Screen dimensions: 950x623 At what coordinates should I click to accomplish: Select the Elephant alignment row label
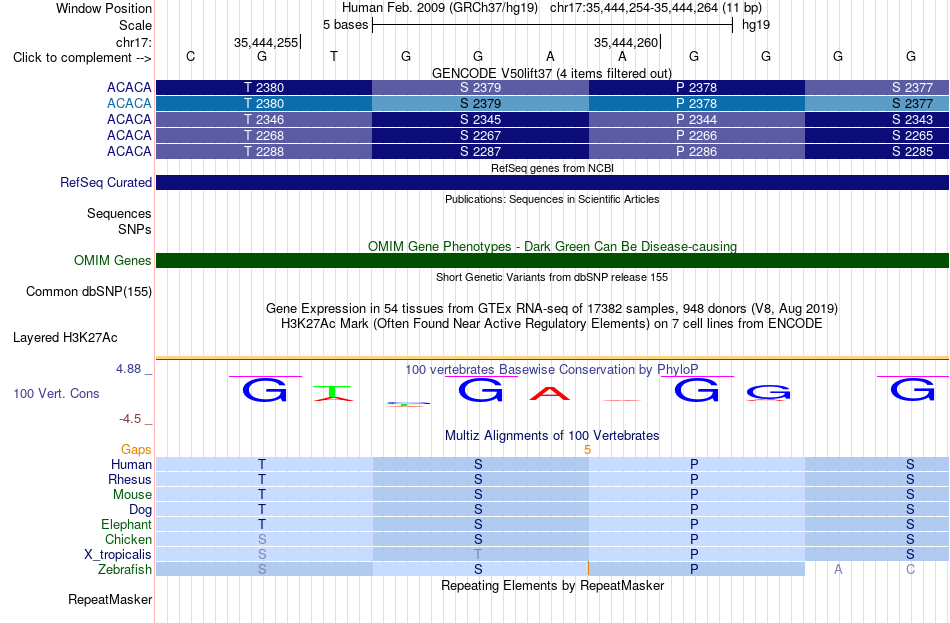coord(126,524)
